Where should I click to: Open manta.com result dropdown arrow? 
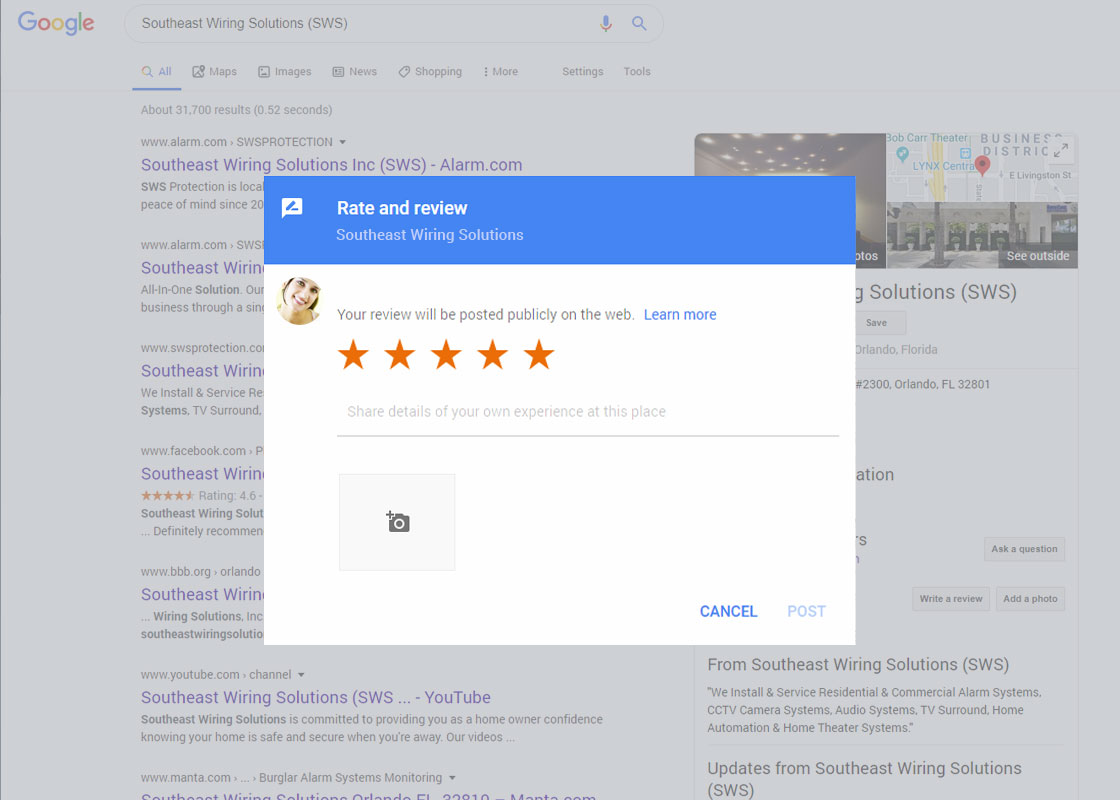click(x=452, y=778)
